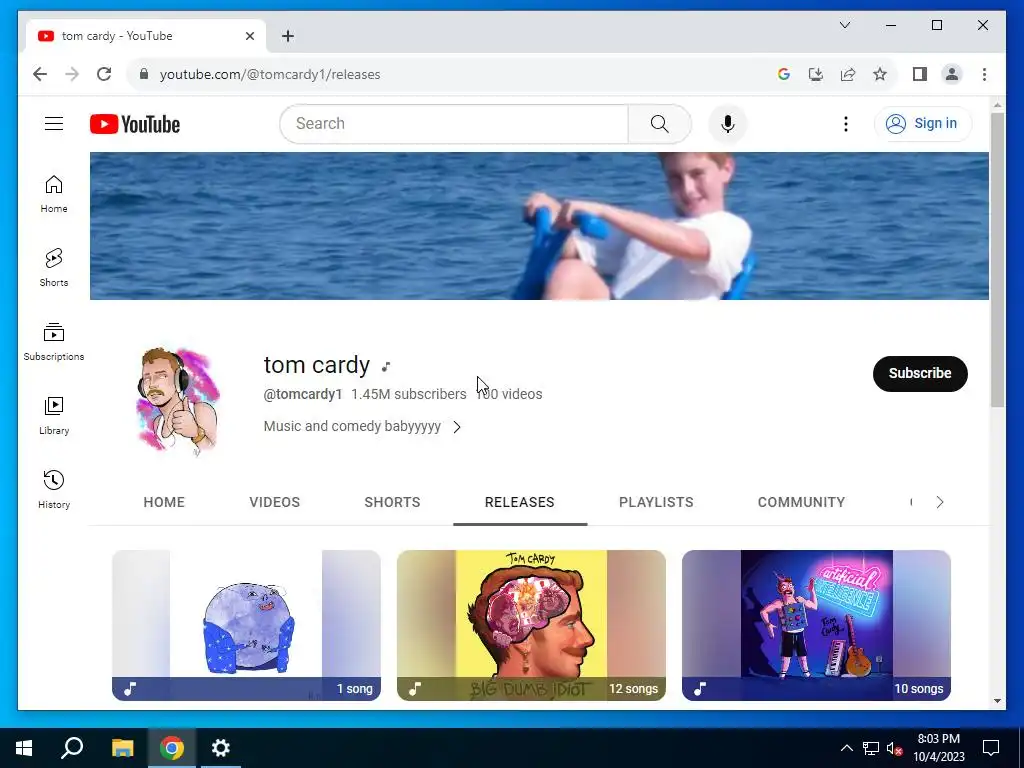1024x768 pixels.
Task: Expand the channel description arrow
Action: (456, 426)
